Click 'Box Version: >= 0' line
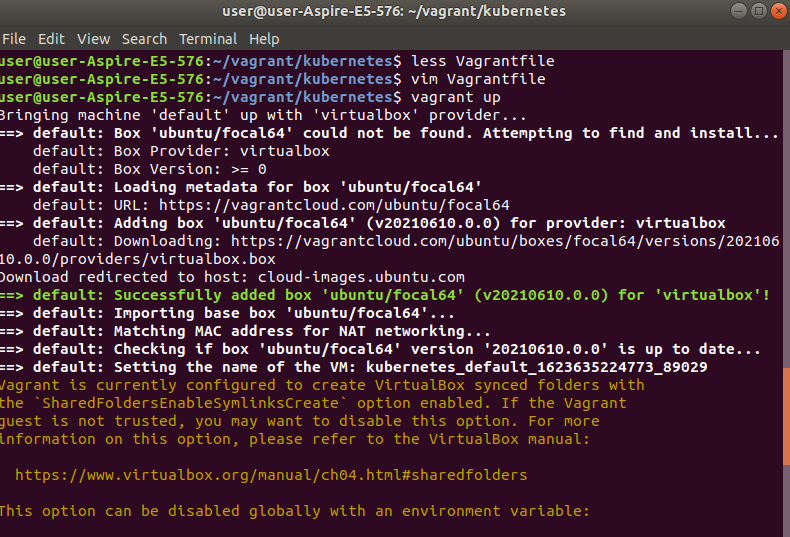This screenshot has height=537, width=790. [x=150, y=169]
